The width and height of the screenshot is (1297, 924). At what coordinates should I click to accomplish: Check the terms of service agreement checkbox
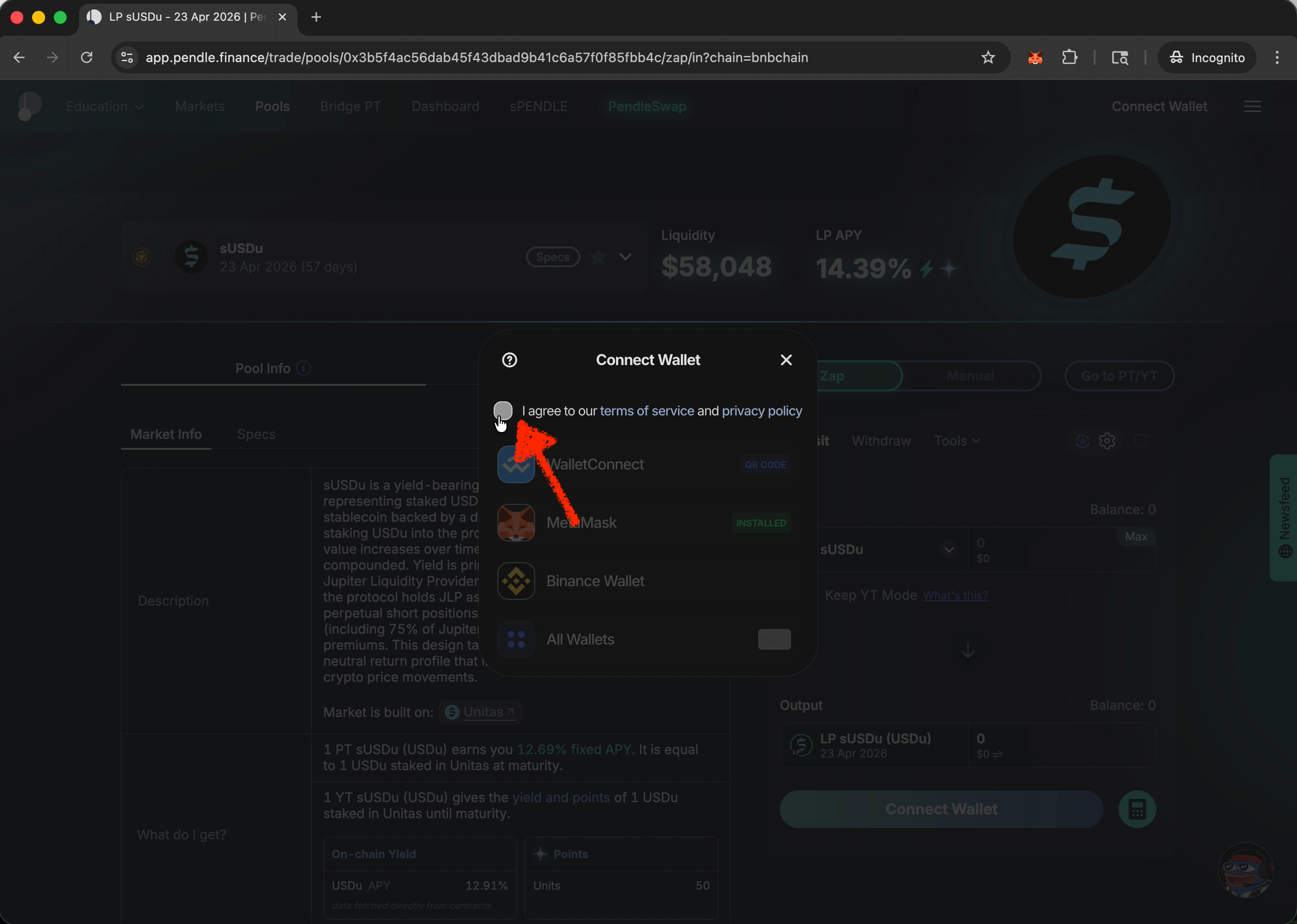point(503,411)
